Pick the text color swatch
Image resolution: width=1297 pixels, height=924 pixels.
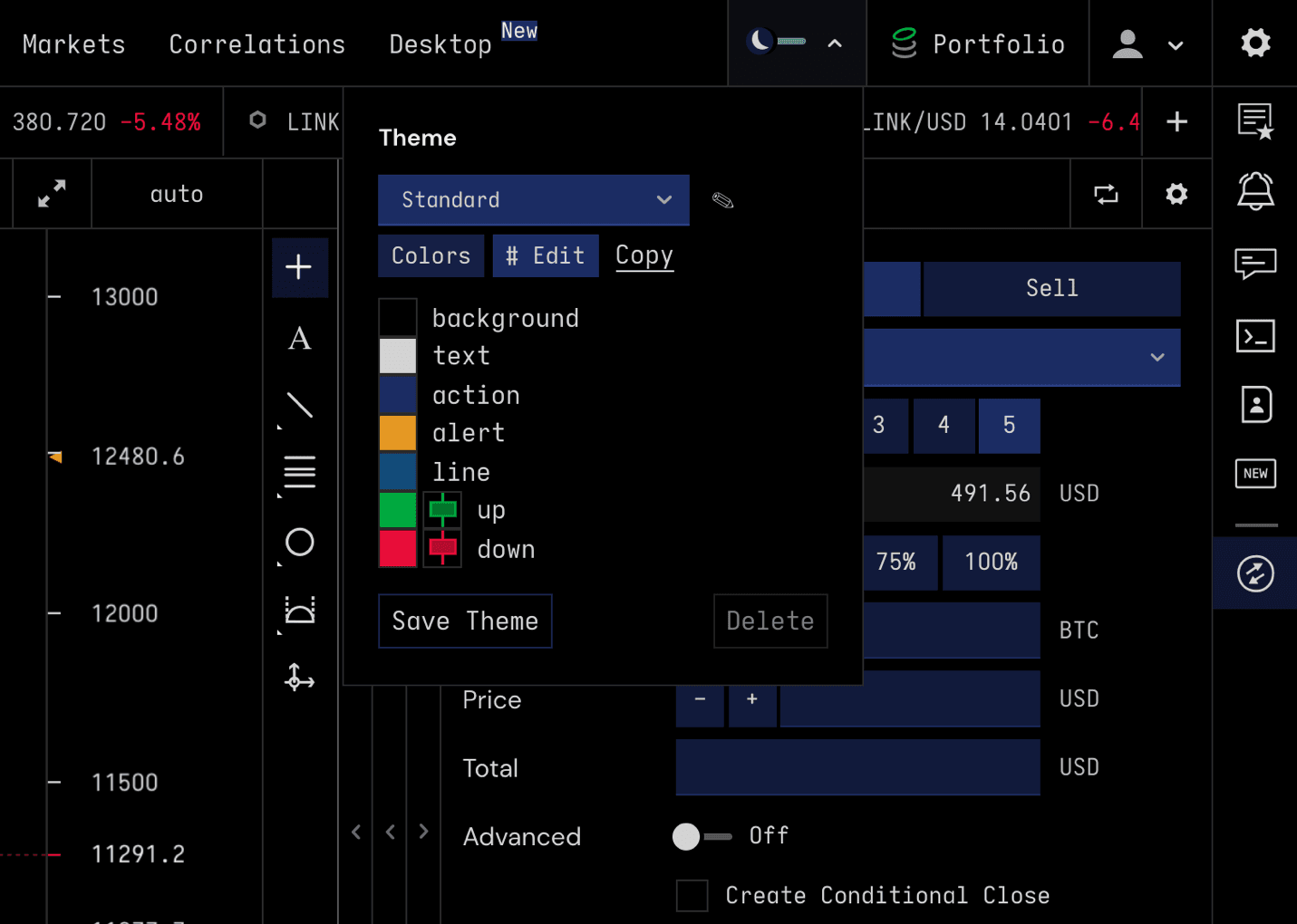point(398,356)
